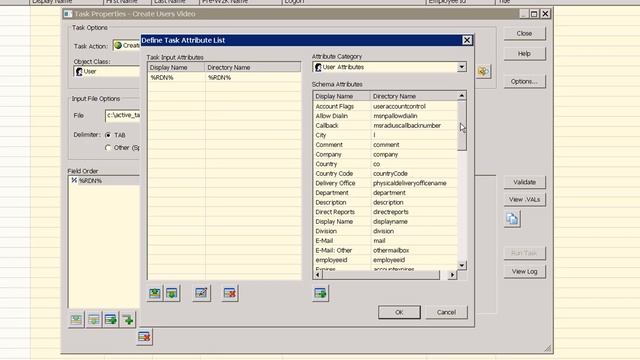Click Display Name header in Task Input Attributes
640x360 pixels.
click(x=176, y=67)
